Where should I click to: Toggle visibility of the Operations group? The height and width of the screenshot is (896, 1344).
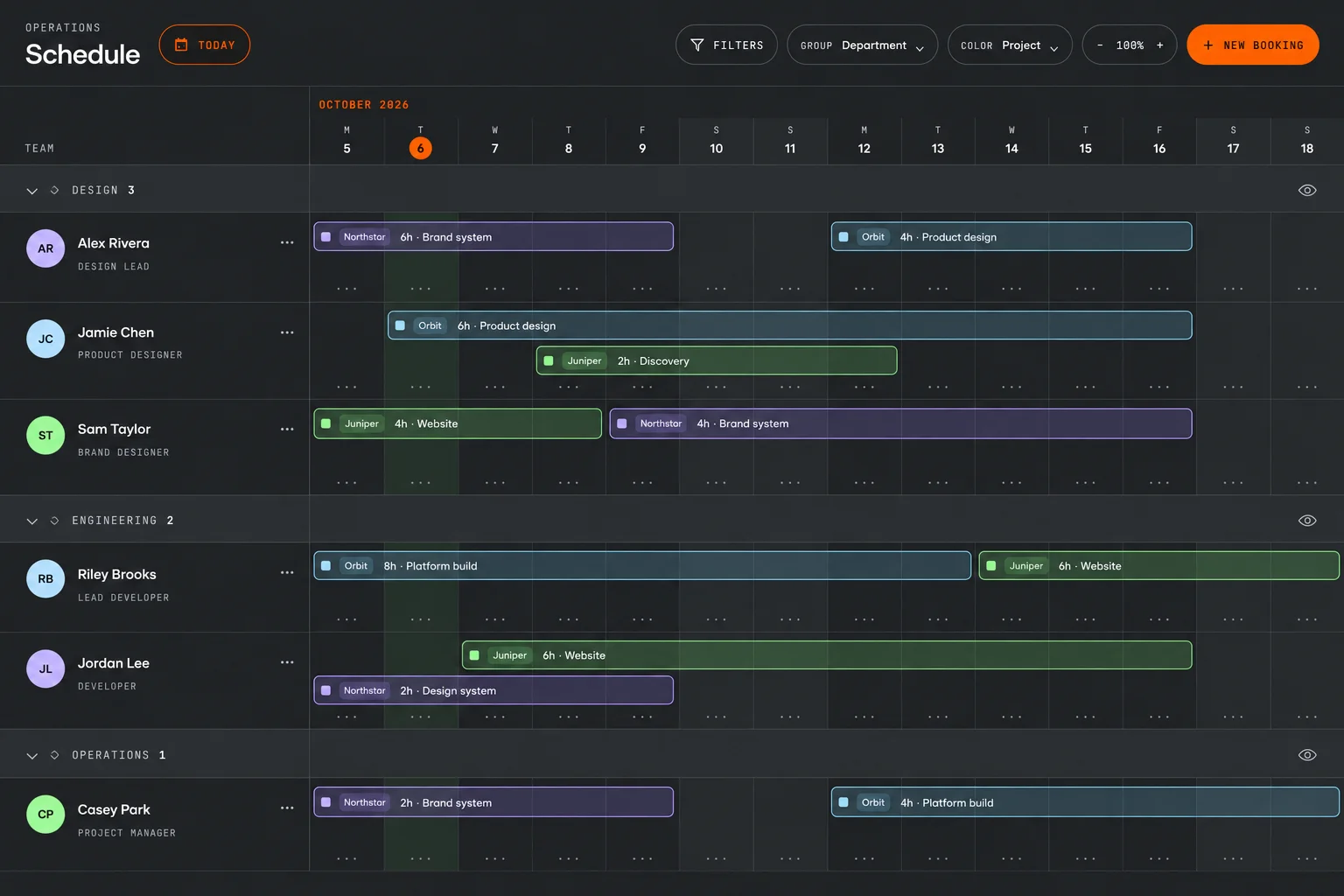(1307, 755)
